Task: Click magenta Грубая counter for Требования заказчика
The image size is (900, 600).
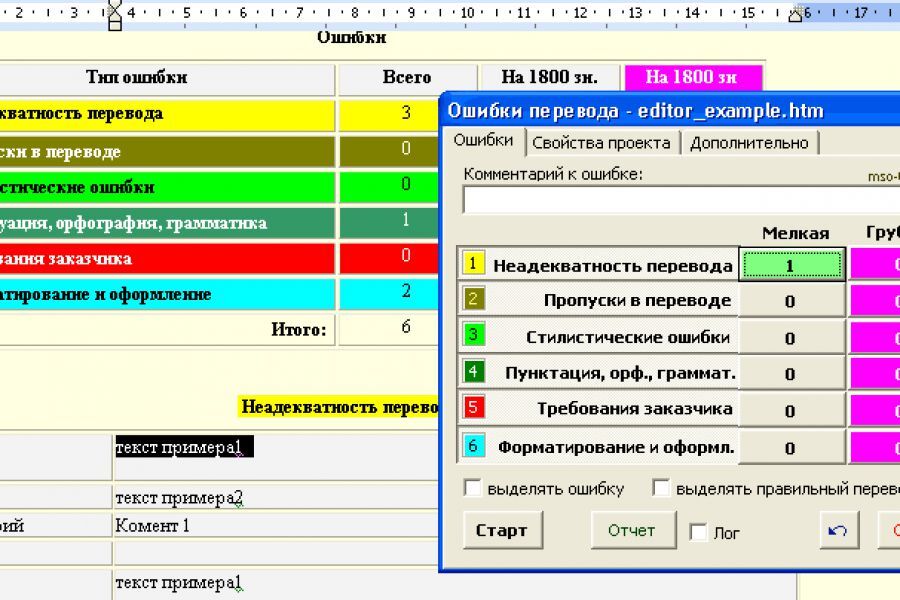Action: 875,410
